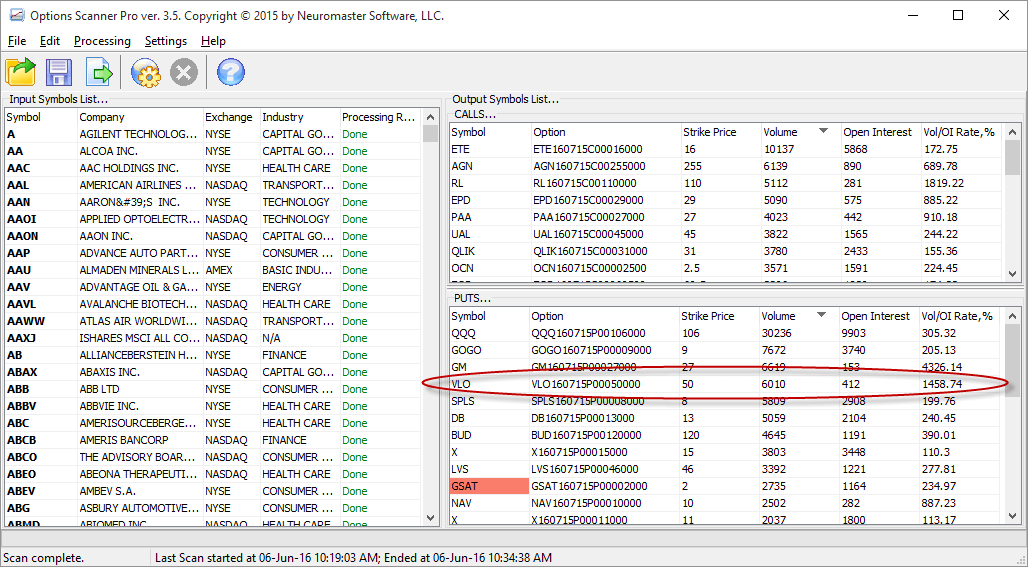Select the LVS put option row
Image resolution: width=1028 pixels, height=567 pixels.
click(x=724, y=469)
